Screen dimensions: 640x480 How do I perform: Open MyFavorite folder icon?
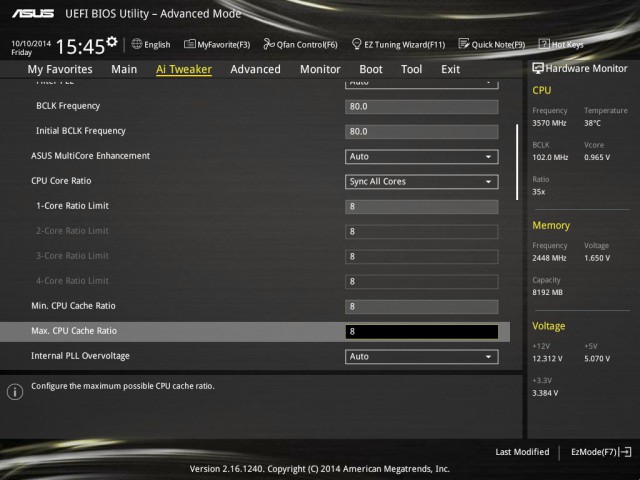(x=189, y=44)
